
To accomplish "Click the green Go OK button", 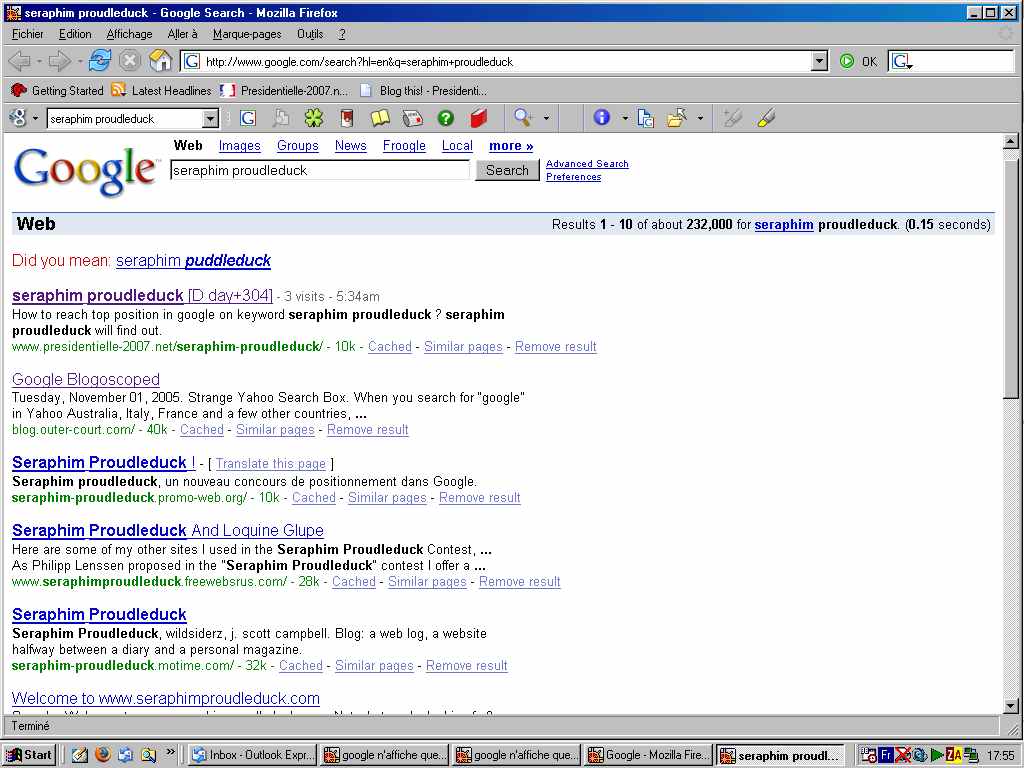I will [858, 61].
